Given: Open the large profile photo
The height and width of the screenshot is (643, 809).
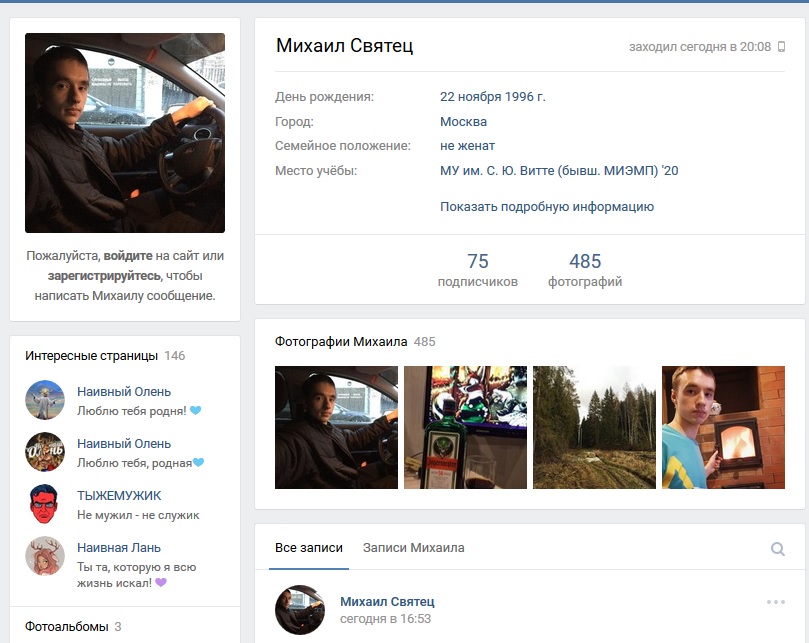Looking at the screenshot, I should [125, 133].
